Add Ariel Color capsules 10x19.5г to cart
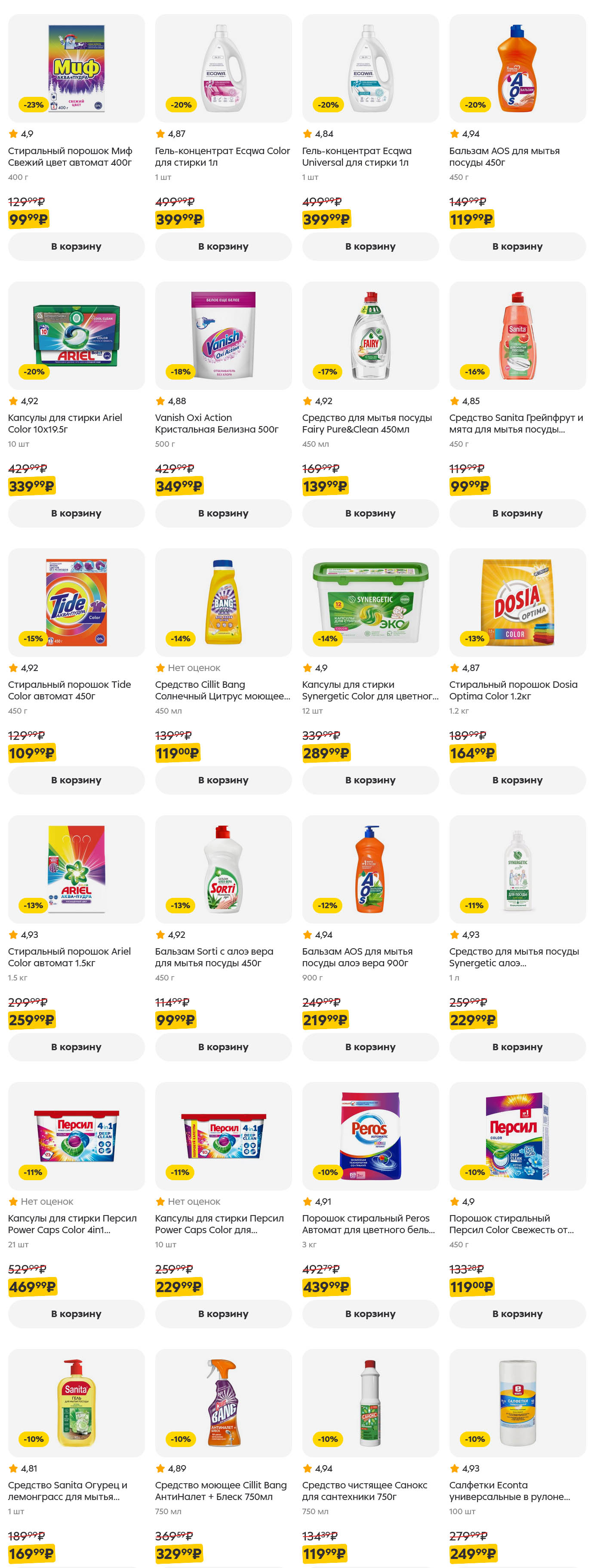 click(x=76, y=513)
